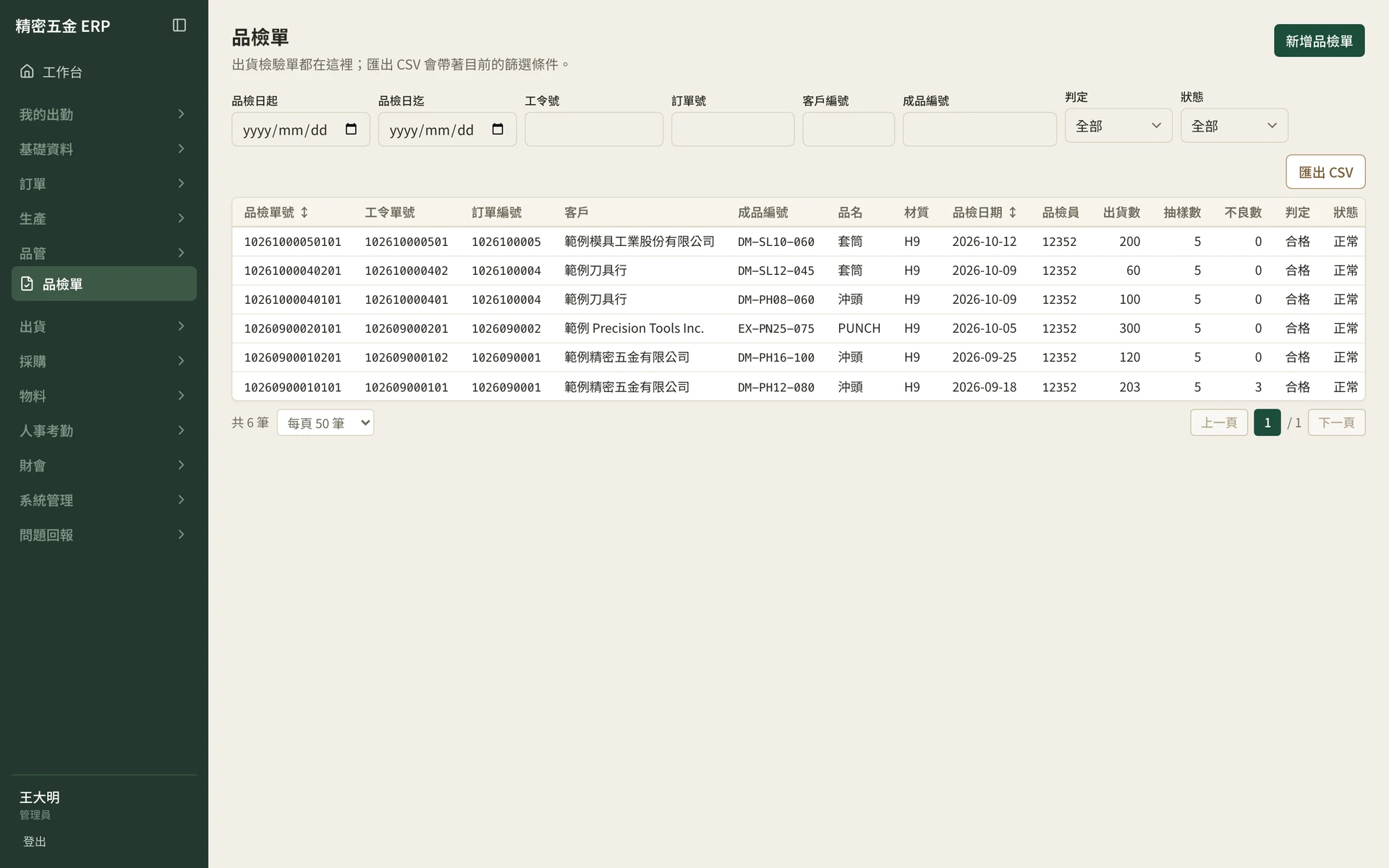Expand the 物料 sidebar section
The width and height of the screenshot is (1389, 868).
[x=104, y=396]
